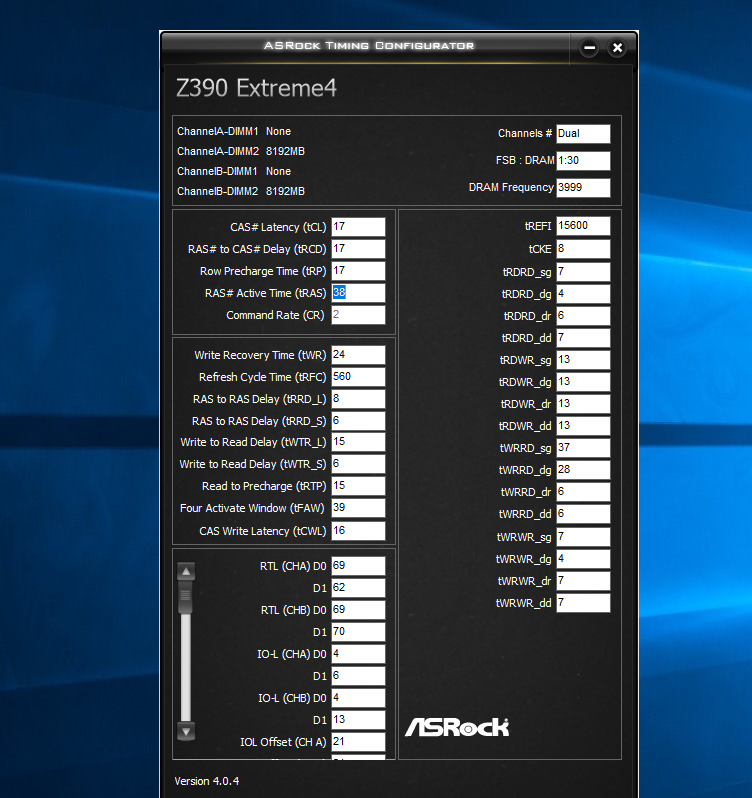Focus the tWTR_L value field
752x798 pixels.
coord(358,442)
